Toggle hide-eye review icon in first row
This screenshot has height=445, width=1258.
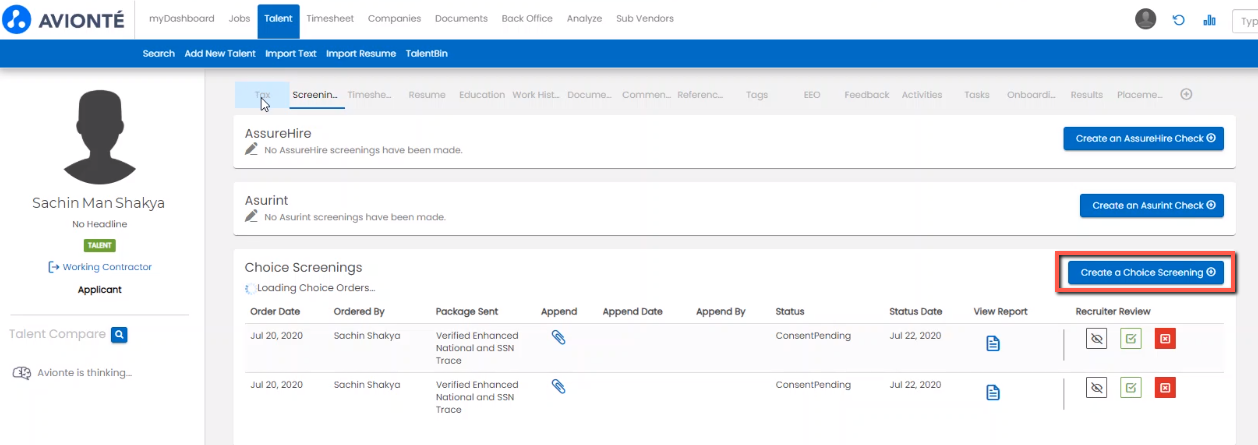tap(1096, 339)
